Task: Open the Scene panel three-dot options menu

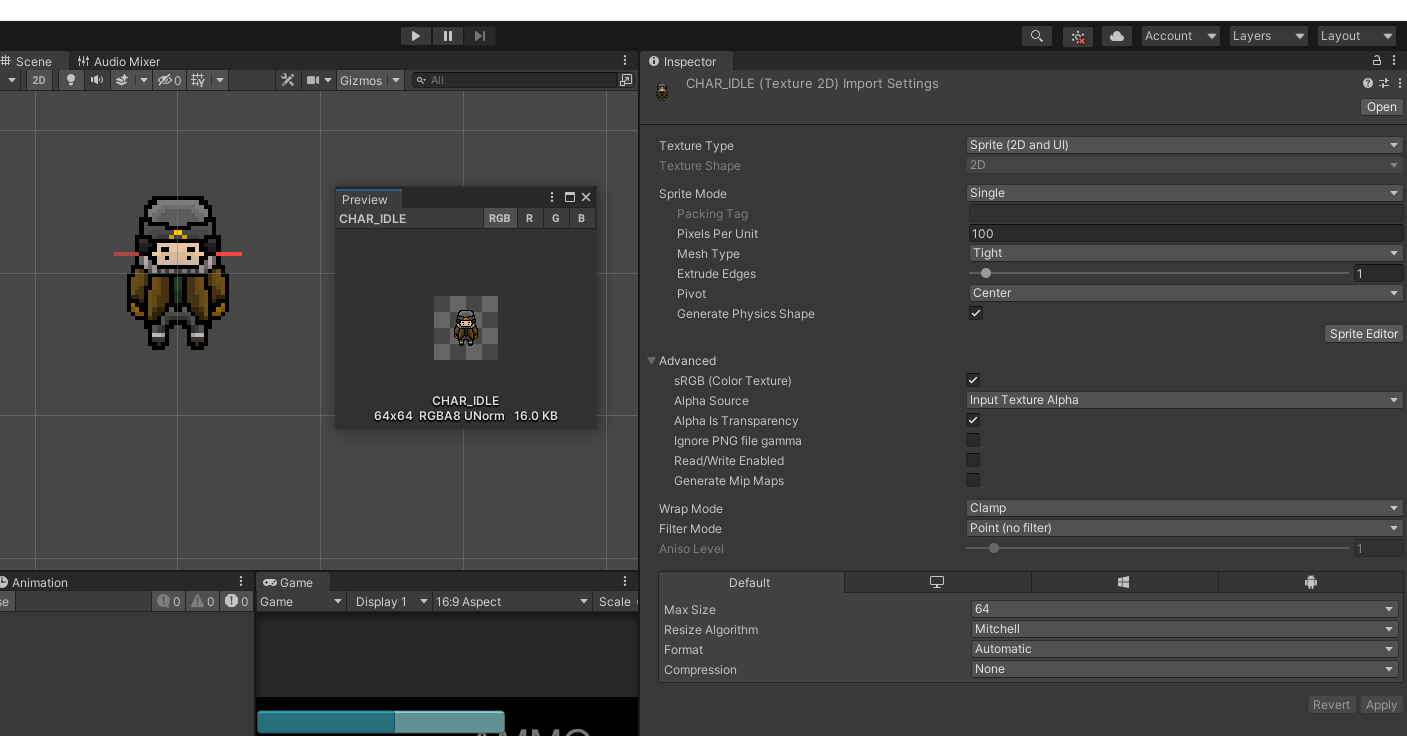Action: point(625,61)
